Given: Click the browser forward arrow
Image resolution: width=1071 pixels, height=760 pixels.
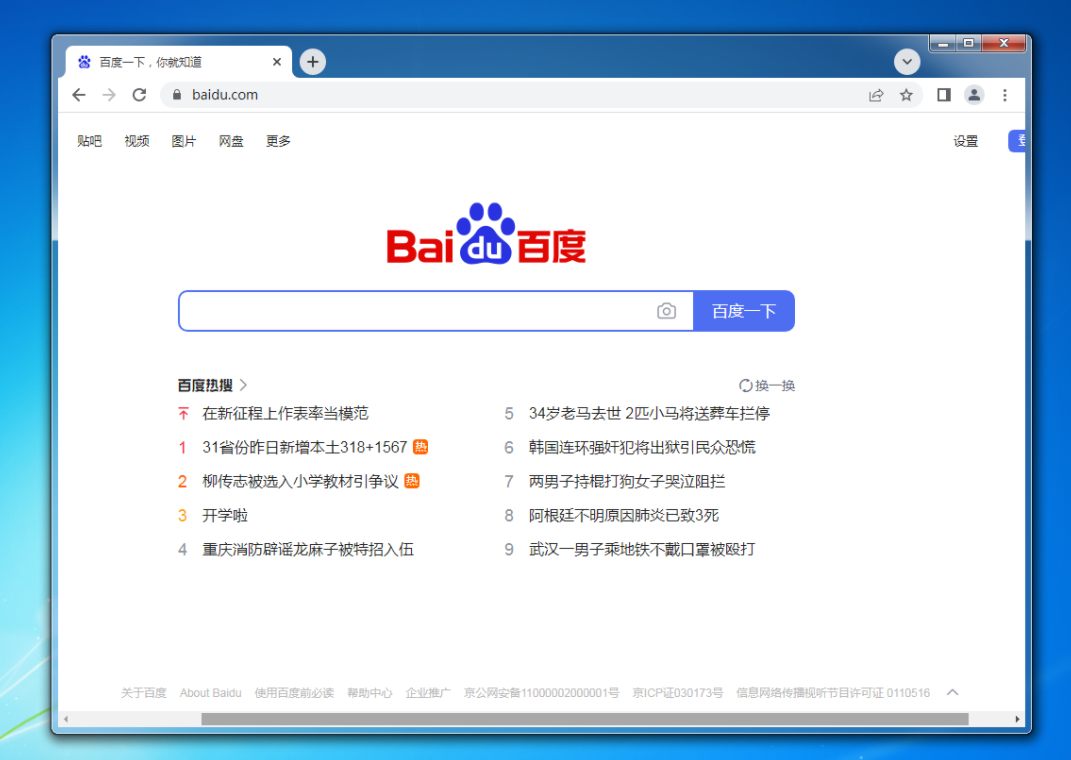Looking at the screenshot, I should tap(109, 95).
